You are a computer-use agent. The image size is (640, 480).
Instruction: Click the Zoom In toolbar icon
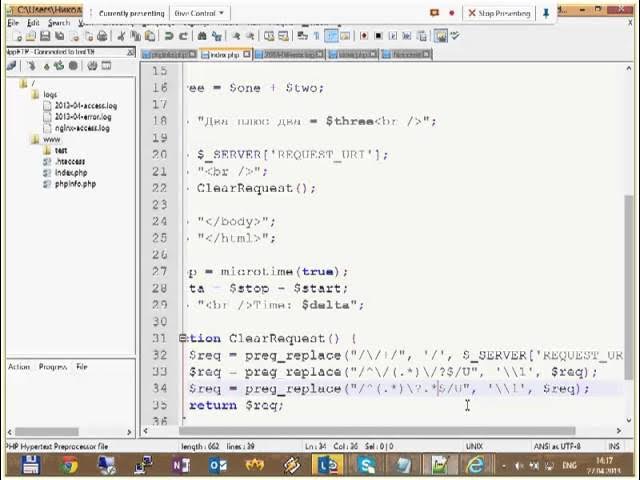236,36
